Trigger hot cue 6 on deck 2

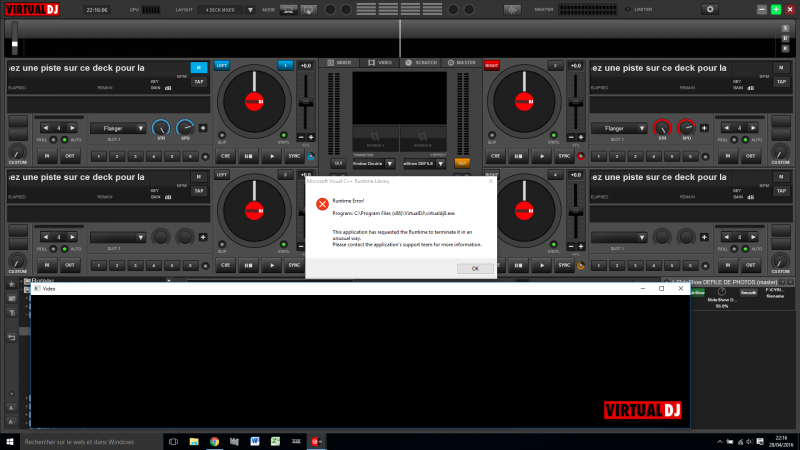click(x=690, y=157)
